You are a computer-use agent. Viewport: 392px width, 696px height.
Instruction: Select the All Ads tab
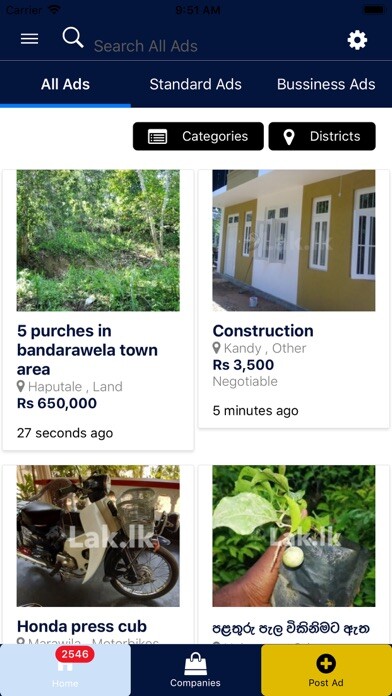point(65,84)
